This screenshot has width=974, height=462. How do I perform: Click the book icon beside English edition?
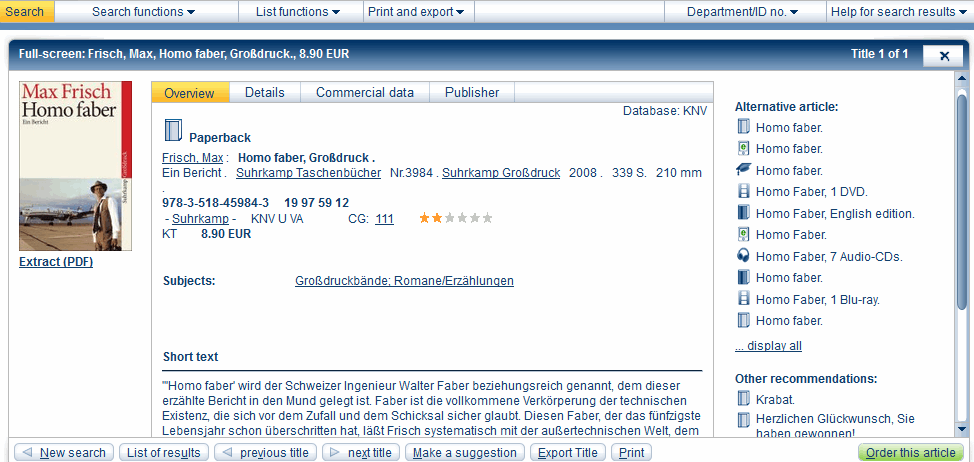point(743,213)
